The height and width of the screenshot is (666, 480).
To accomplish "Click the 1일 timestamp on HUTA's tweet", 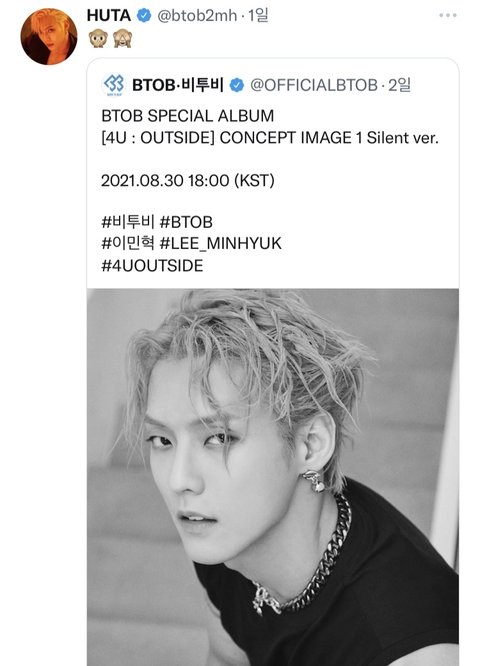I will pos(258,16).
